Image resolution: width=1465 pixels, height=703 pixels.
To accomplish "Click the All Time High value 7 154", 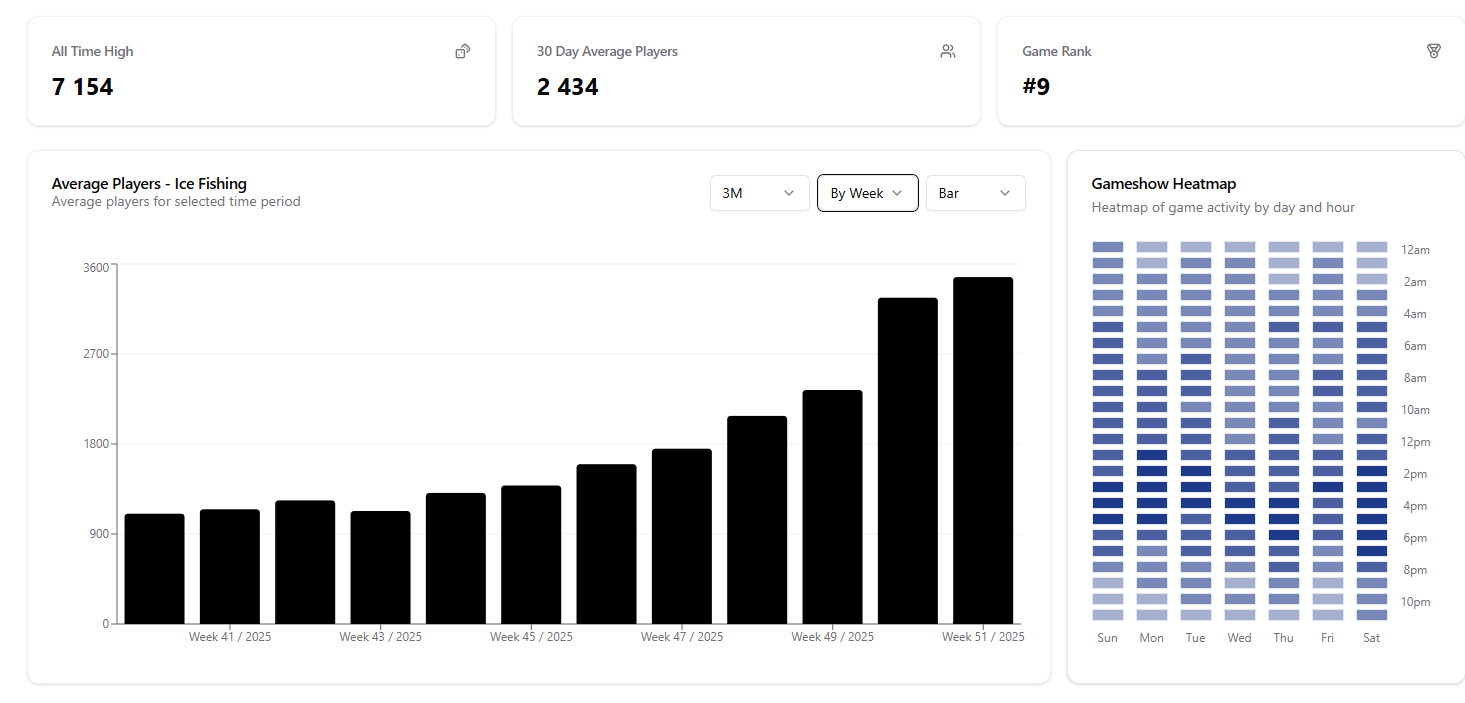I will (x=83, y=87).
